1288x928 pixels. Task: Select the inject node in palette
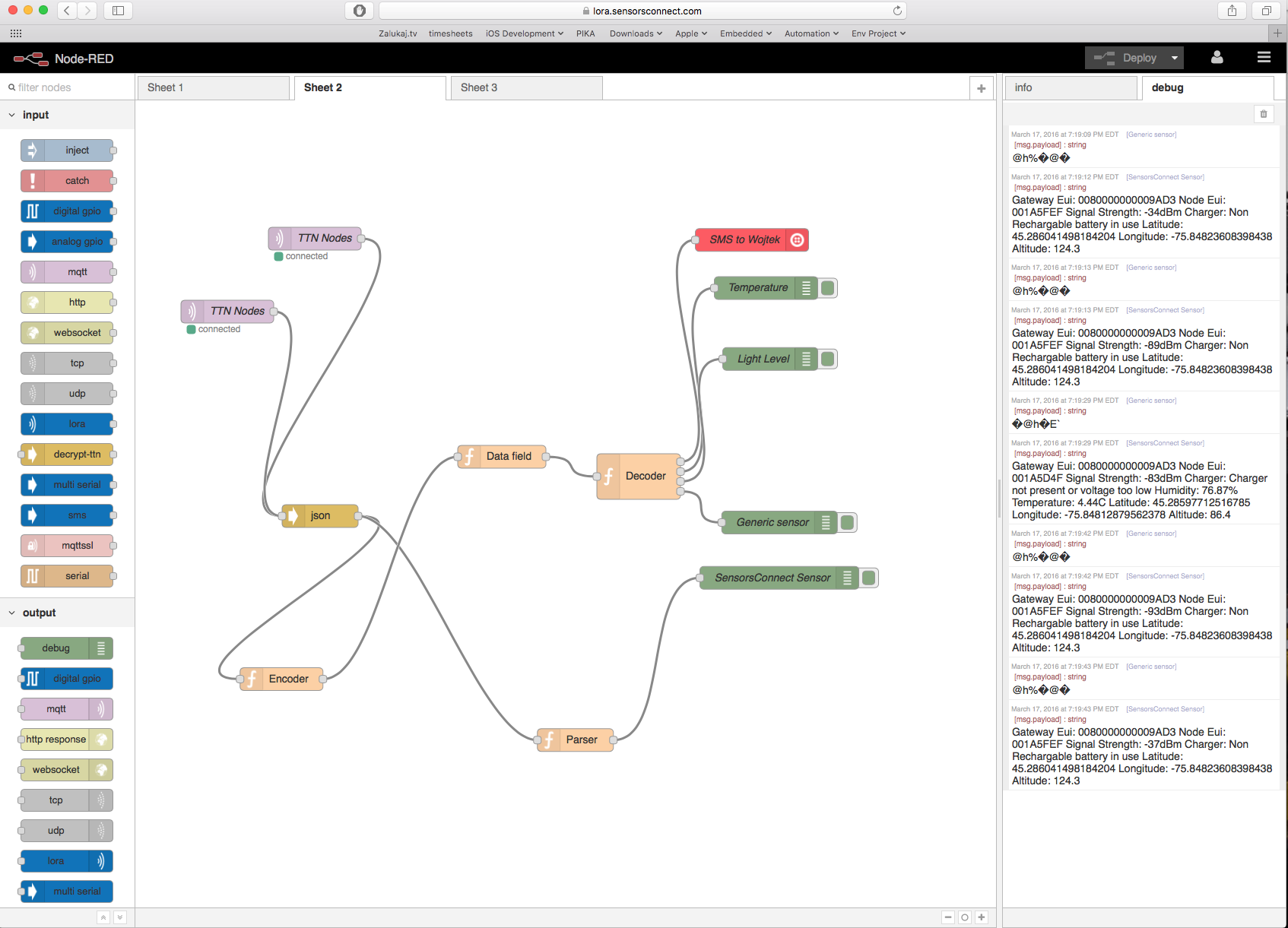click(68, 150)
